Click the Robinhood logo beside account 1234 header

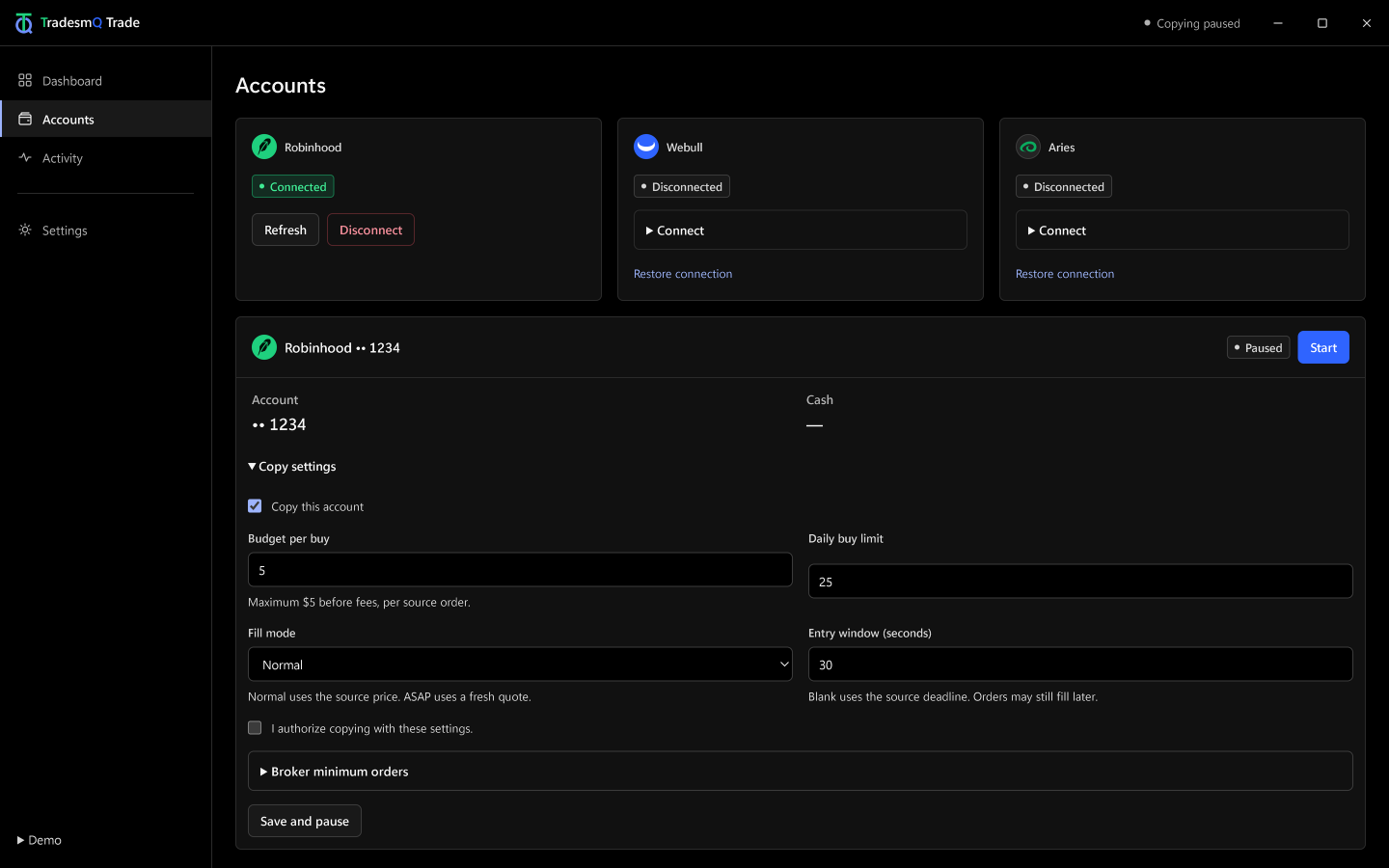[x=264, y=347]
